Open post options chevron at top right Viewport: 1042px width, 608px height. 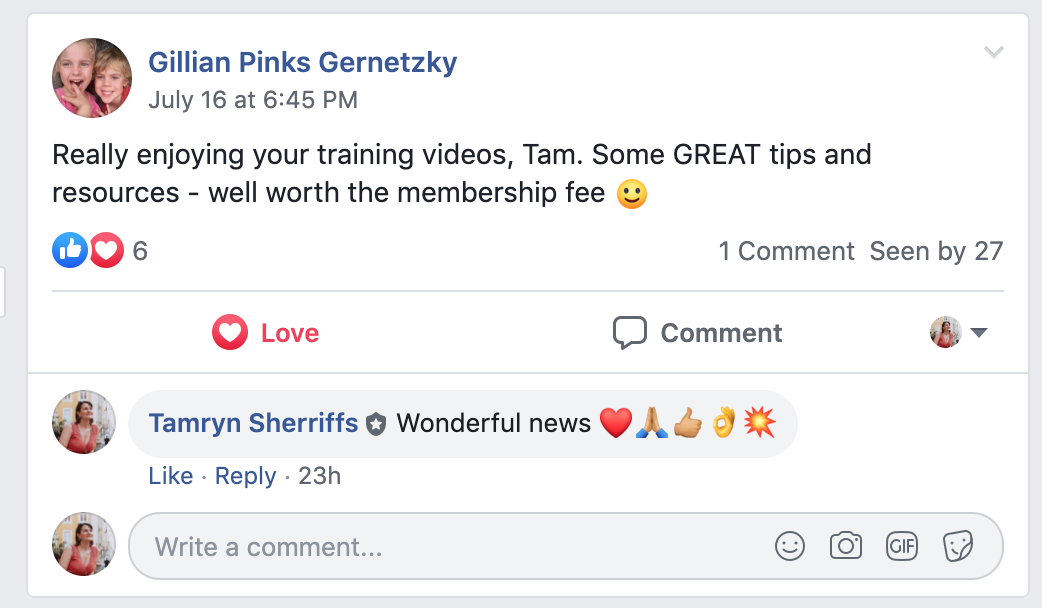[993, 52]
